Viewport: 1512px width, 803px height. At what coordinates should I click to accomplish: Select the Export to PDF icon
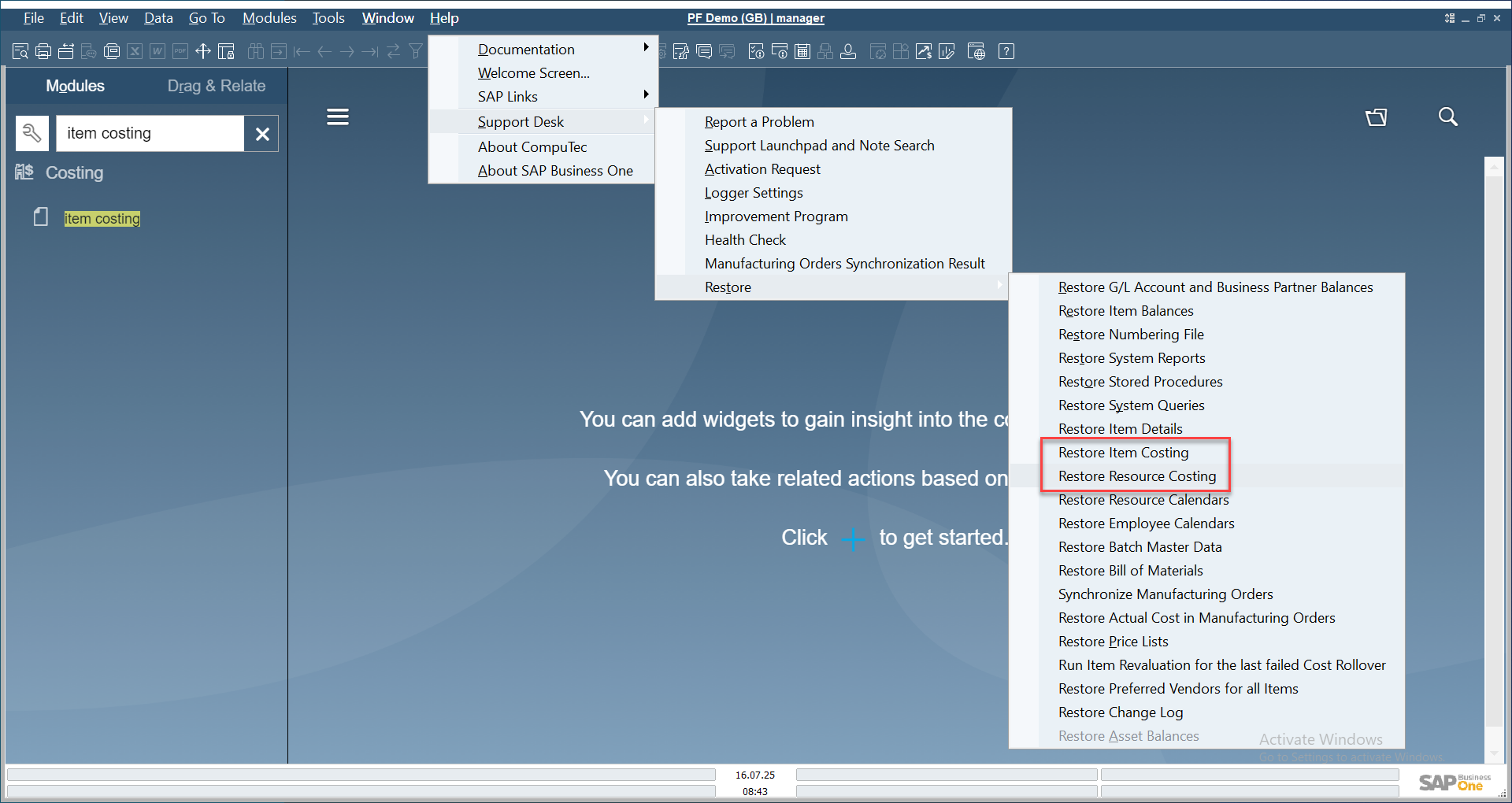[x=180, y=51]
